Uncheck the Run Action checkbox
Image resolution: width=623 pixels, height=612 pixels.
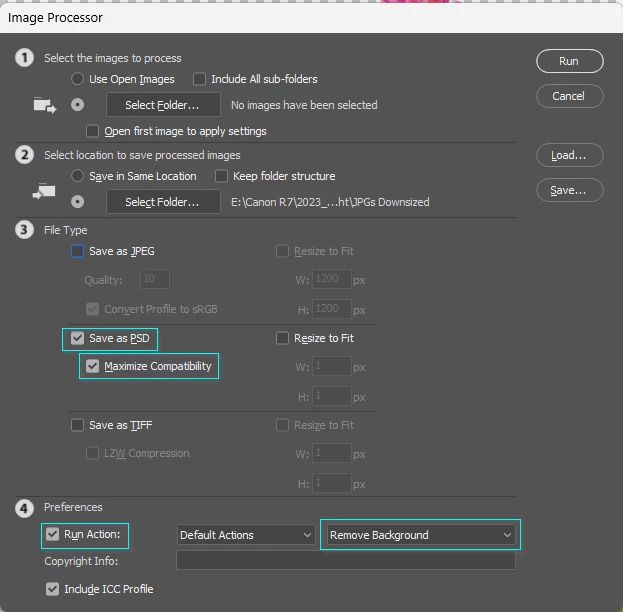pos(52,534)
